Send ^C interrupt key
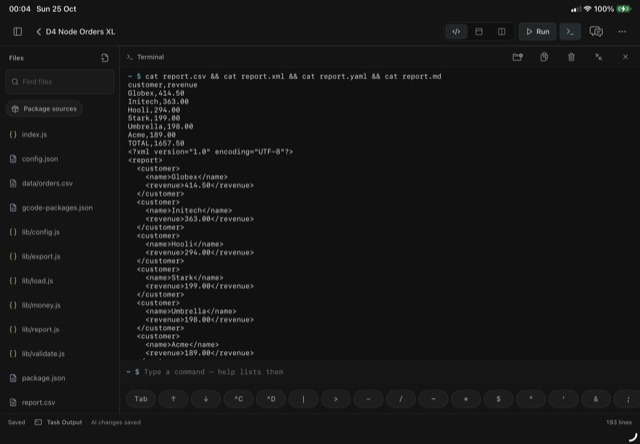 (x=238, y=399)
